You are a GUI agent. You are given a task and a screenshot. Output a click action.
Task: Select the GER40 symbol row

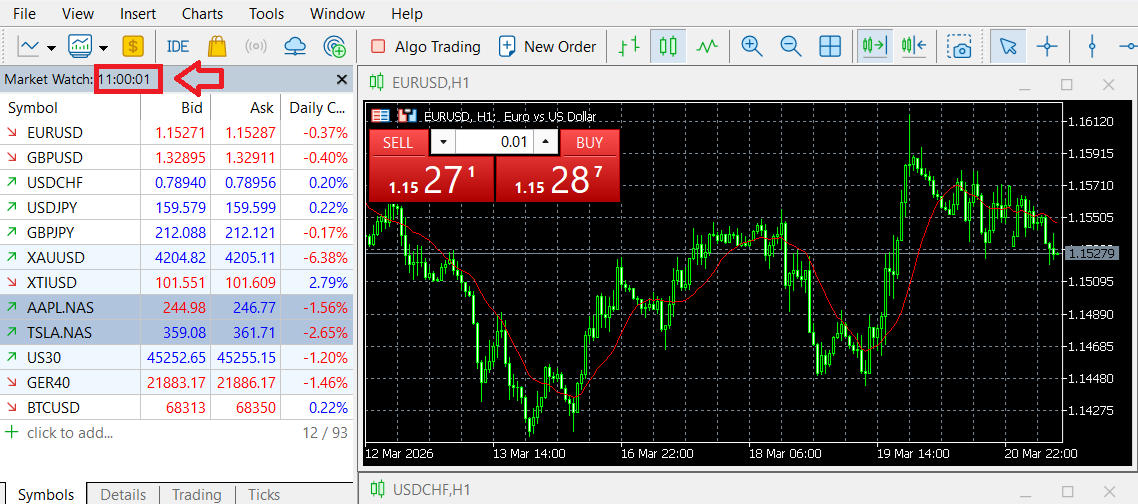[176, 382]
